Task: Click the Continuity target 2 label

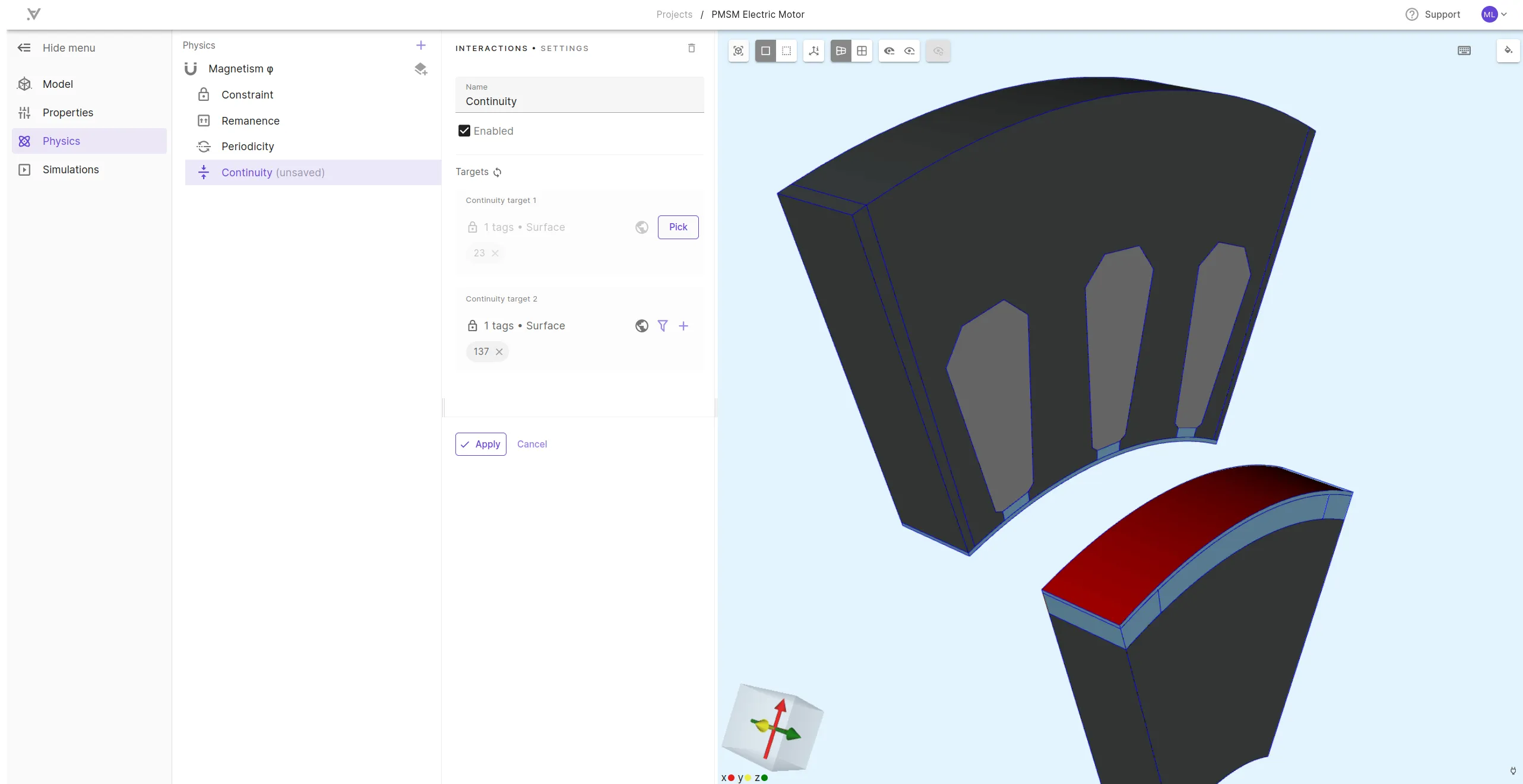Action: pyautogui.click(x=501, y=299)
